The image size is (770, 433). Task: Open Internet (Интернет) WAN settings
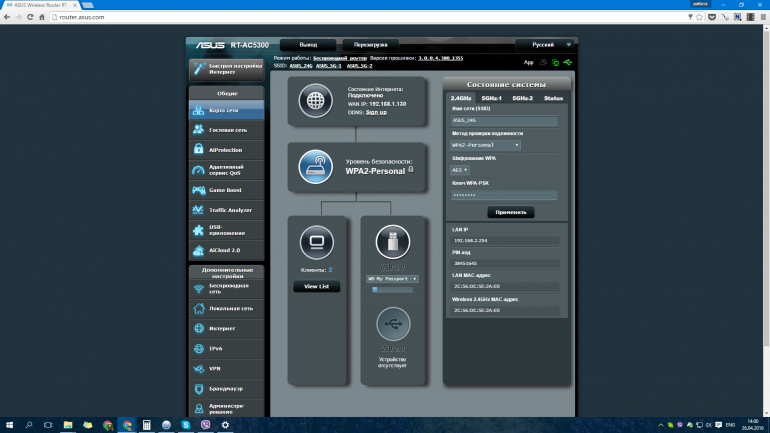[226, 328]
